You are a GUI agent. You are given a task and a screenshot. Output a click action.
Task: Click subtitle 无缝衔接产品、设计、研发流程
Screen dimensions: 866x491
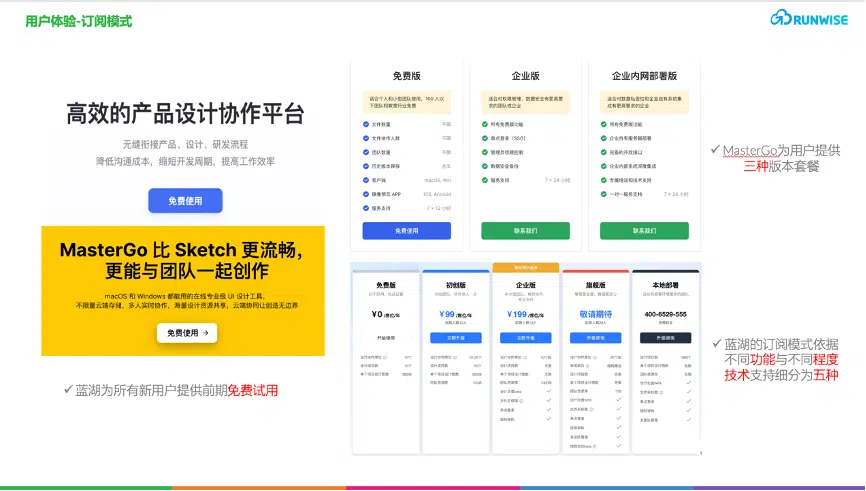coord(186,144)
